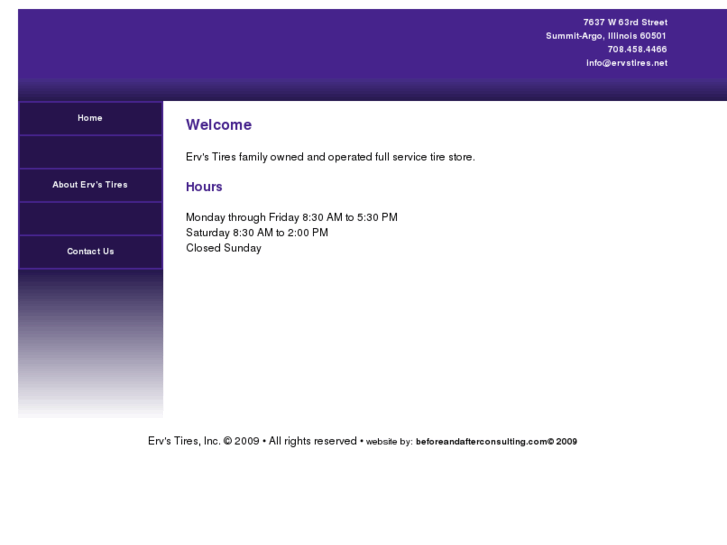727x545 pixels.
Task: Click the Hours heading
Action: click(204, 186)
